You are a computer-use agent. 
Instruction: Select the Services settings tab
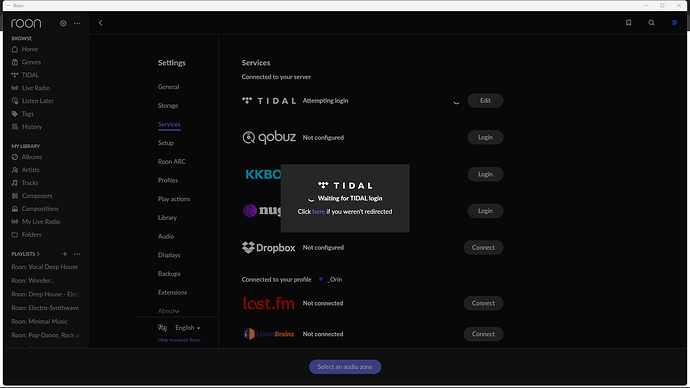click(x=169, y=124)
